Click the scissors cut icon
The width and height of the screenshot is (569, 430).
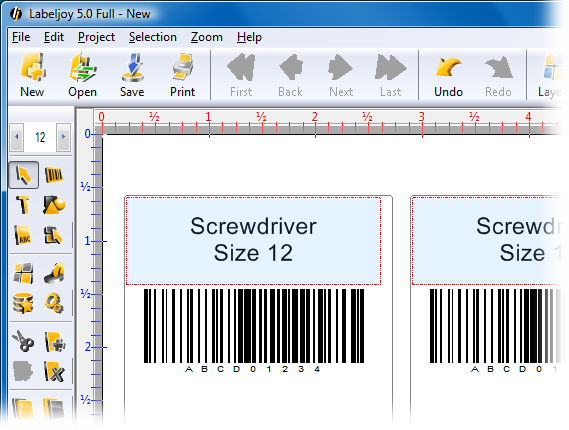[x=23, y=341]
